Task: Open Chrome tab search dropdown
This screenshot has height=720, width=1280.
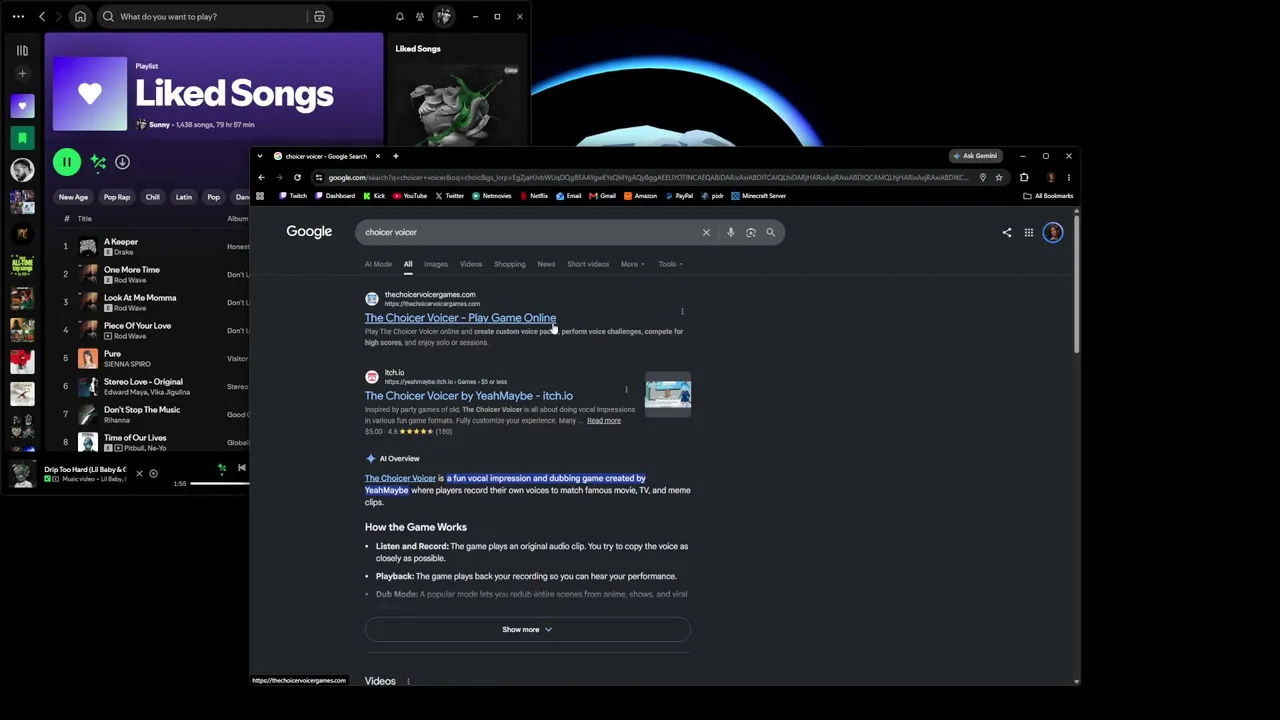Action: [260, 156]
